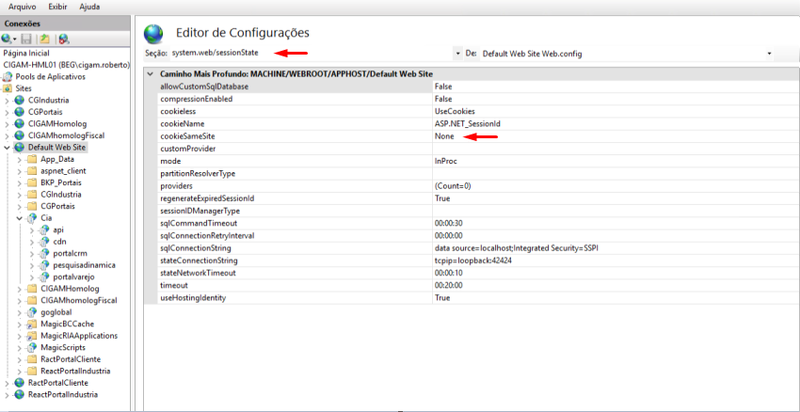
Task: Expand the App_Data folder node
Action: click(x=19, y=160)
